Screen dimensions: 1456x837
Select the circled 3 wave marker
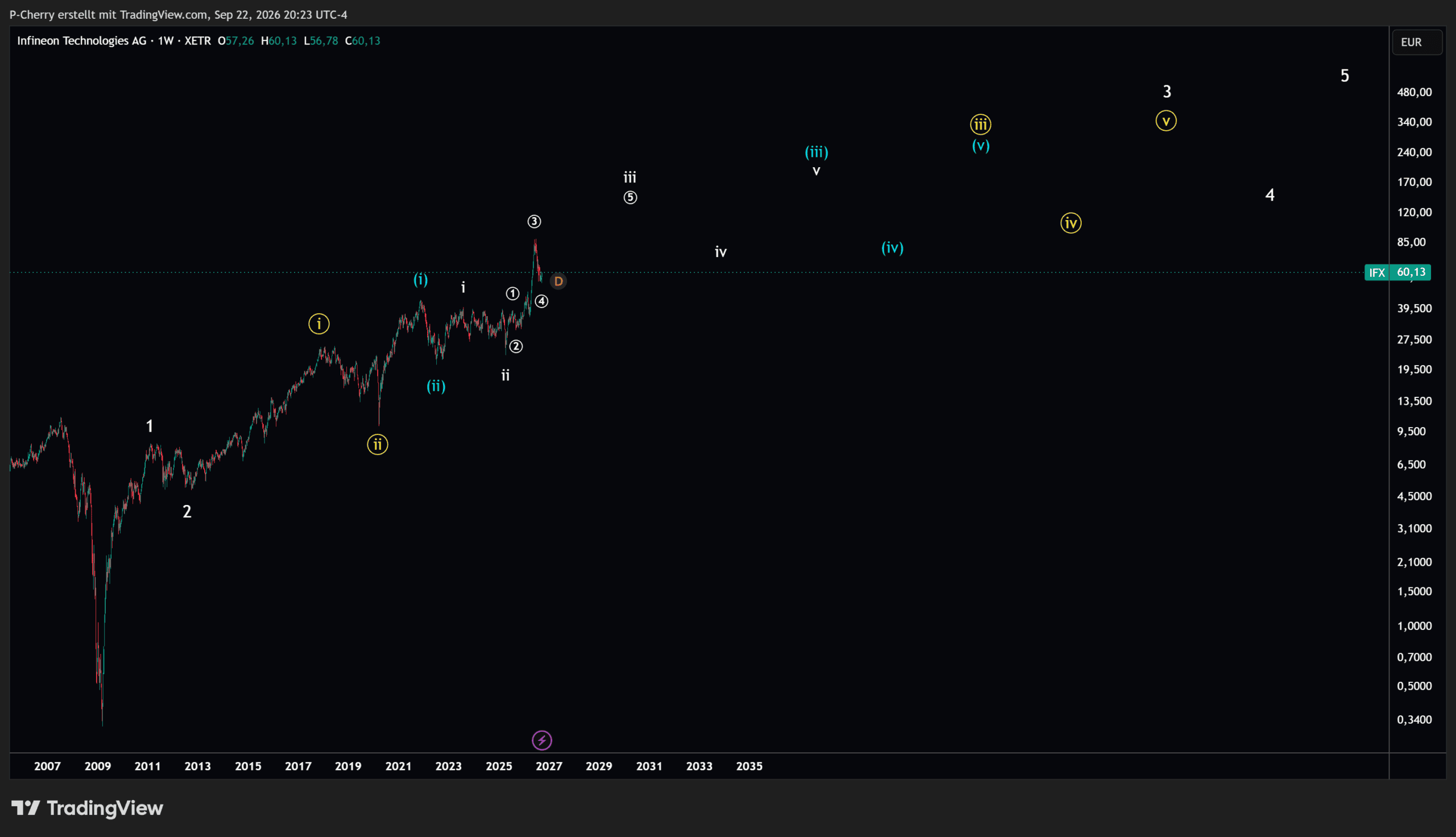pos(534,221)
